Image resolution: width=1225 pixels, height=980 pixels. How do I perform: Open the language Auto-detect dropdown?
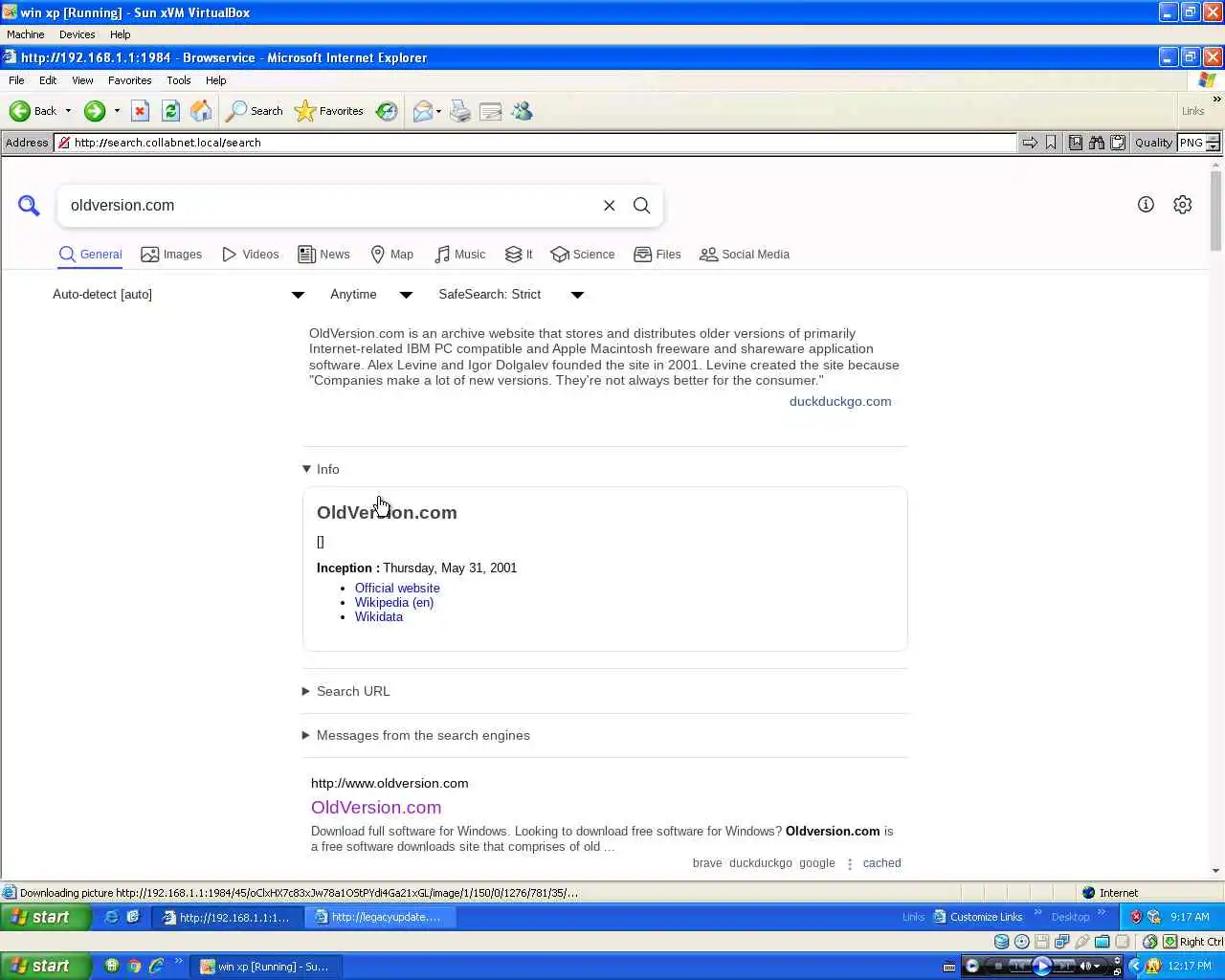[179, 295]
